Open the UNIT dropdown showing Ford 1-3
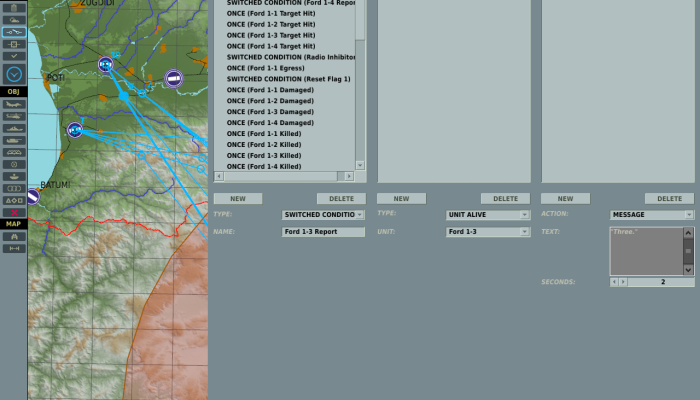Screen dimensions: 700x400 point(488,232)
